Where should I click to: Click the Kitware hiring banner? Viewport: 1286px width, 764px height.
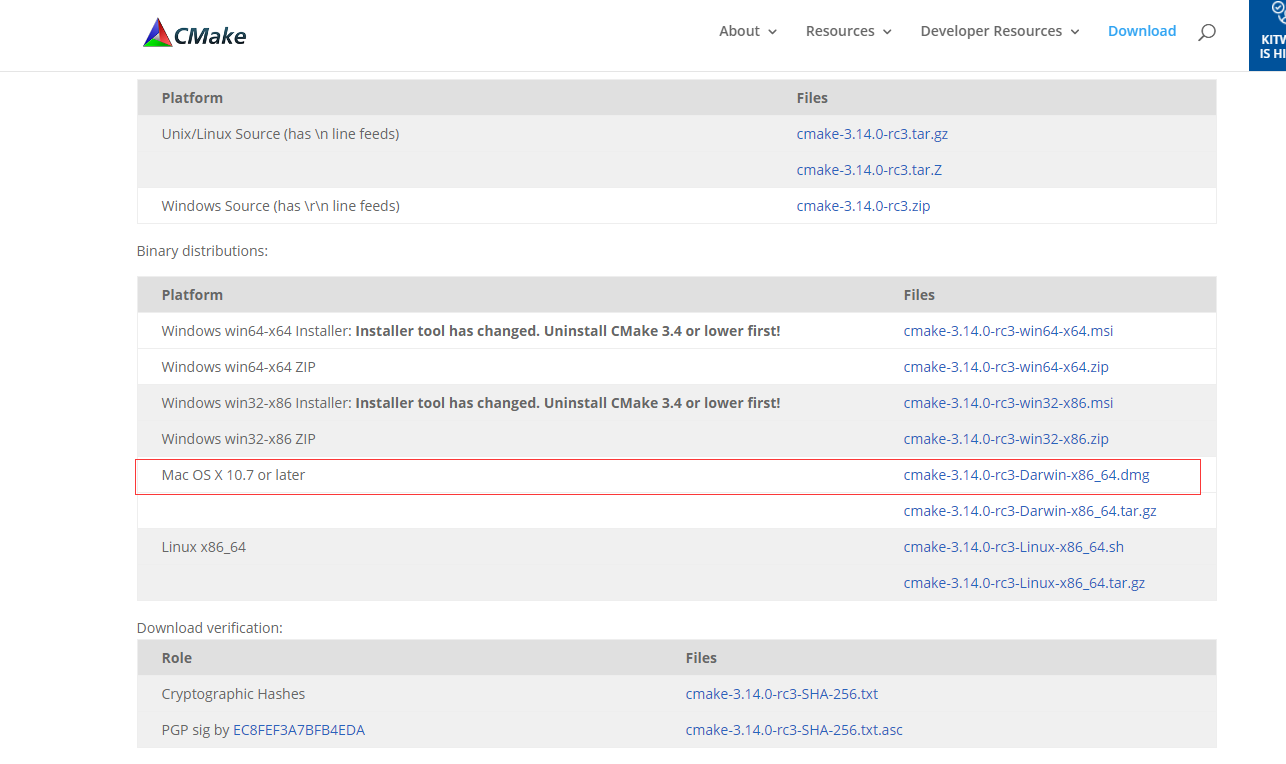[1267, 35]
